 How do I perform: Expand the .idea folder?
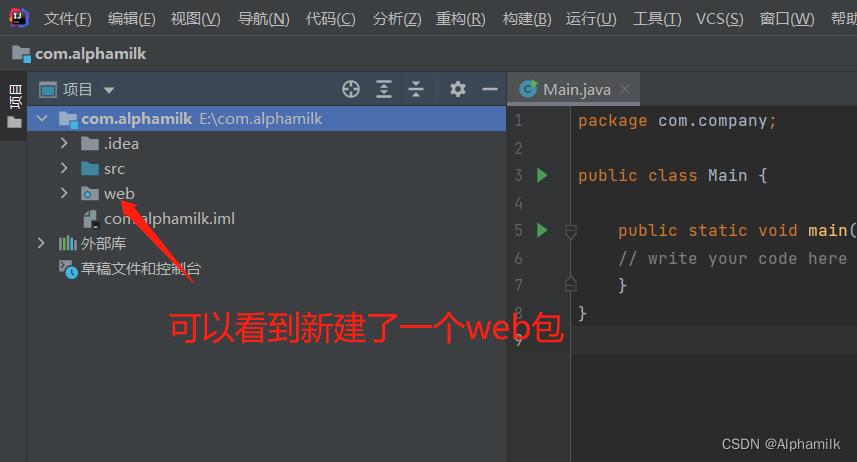tap(64, 143)
